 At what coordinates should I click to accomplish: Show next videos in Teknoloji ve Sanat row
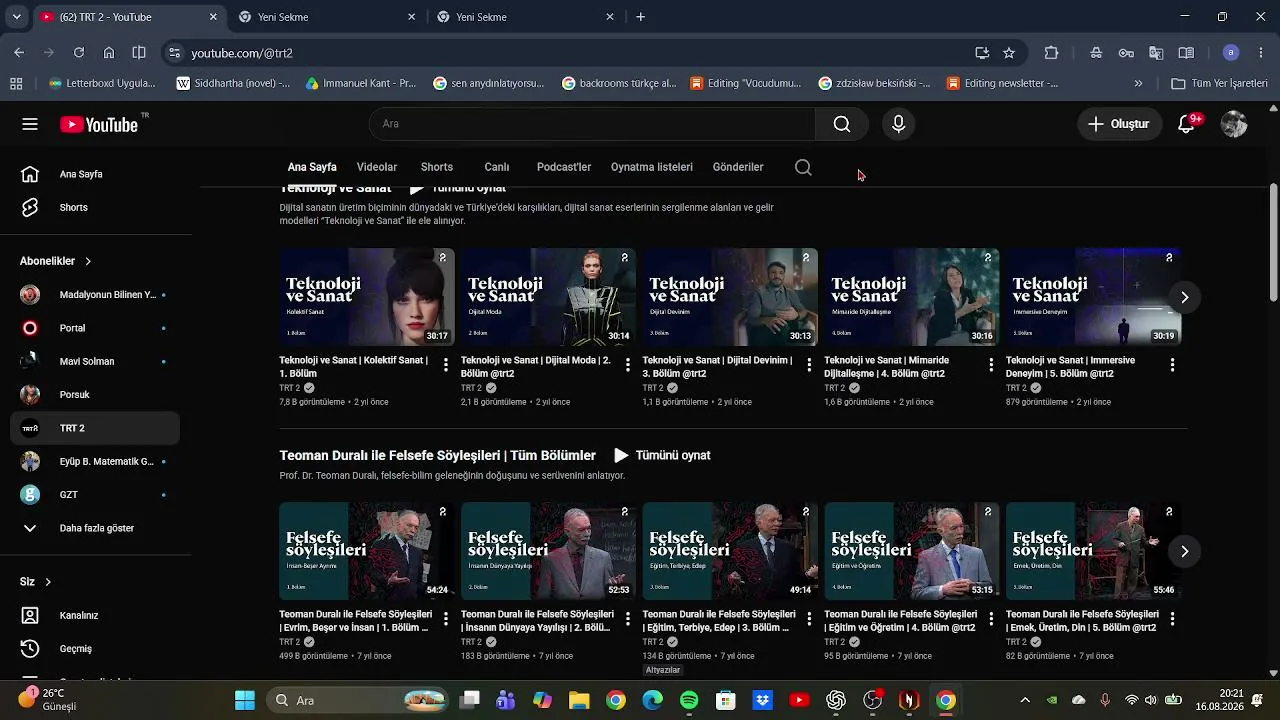click(x=1184, y=297)
